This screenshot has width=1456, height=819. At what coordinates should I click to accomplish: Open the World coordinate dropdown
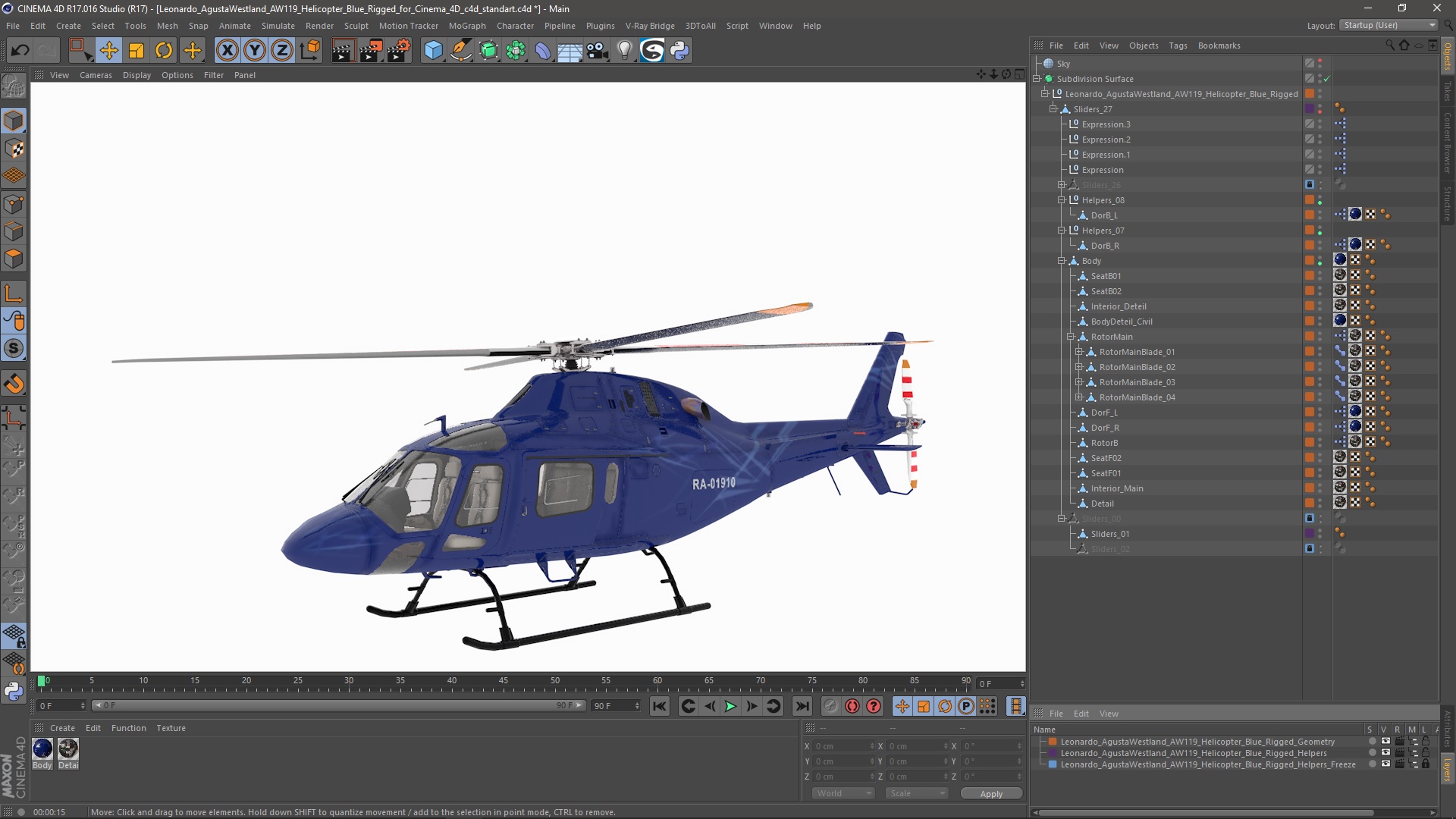pyautogui.click(x=843, y=793)
